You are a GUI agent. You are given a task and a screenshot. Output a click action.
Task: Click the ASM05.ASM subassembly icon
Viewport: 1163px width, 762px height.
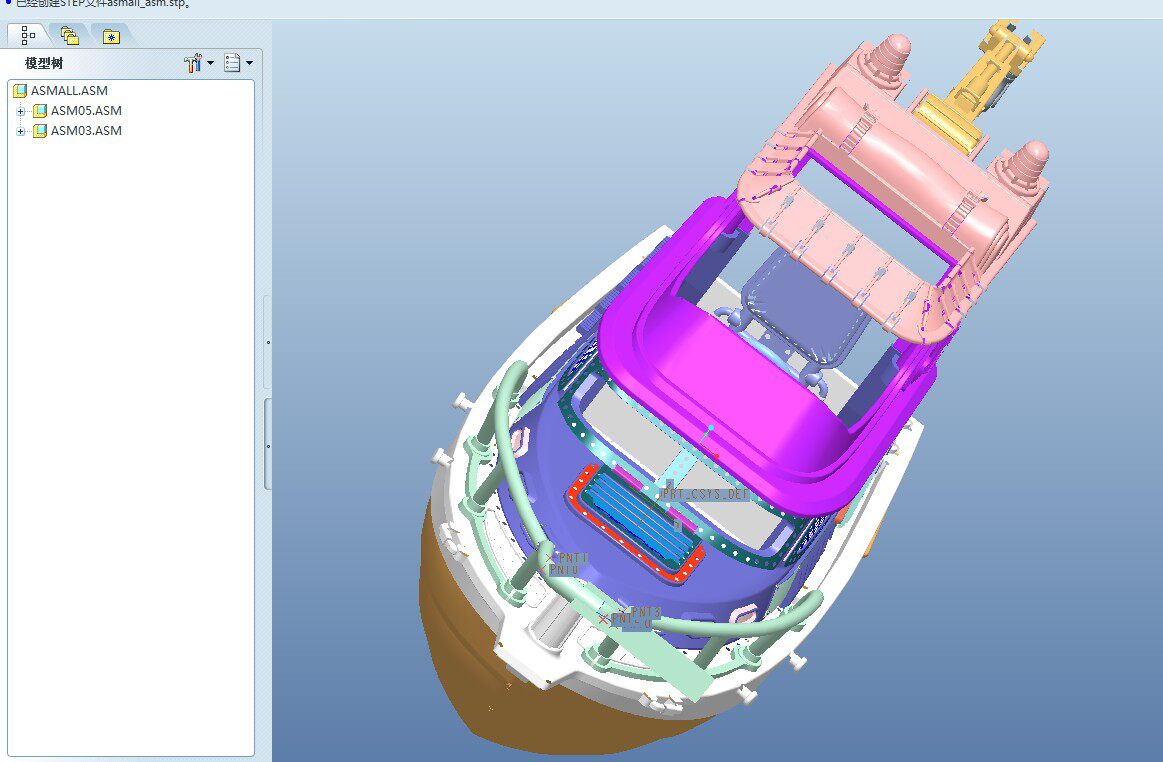click(x=40, y=111)
